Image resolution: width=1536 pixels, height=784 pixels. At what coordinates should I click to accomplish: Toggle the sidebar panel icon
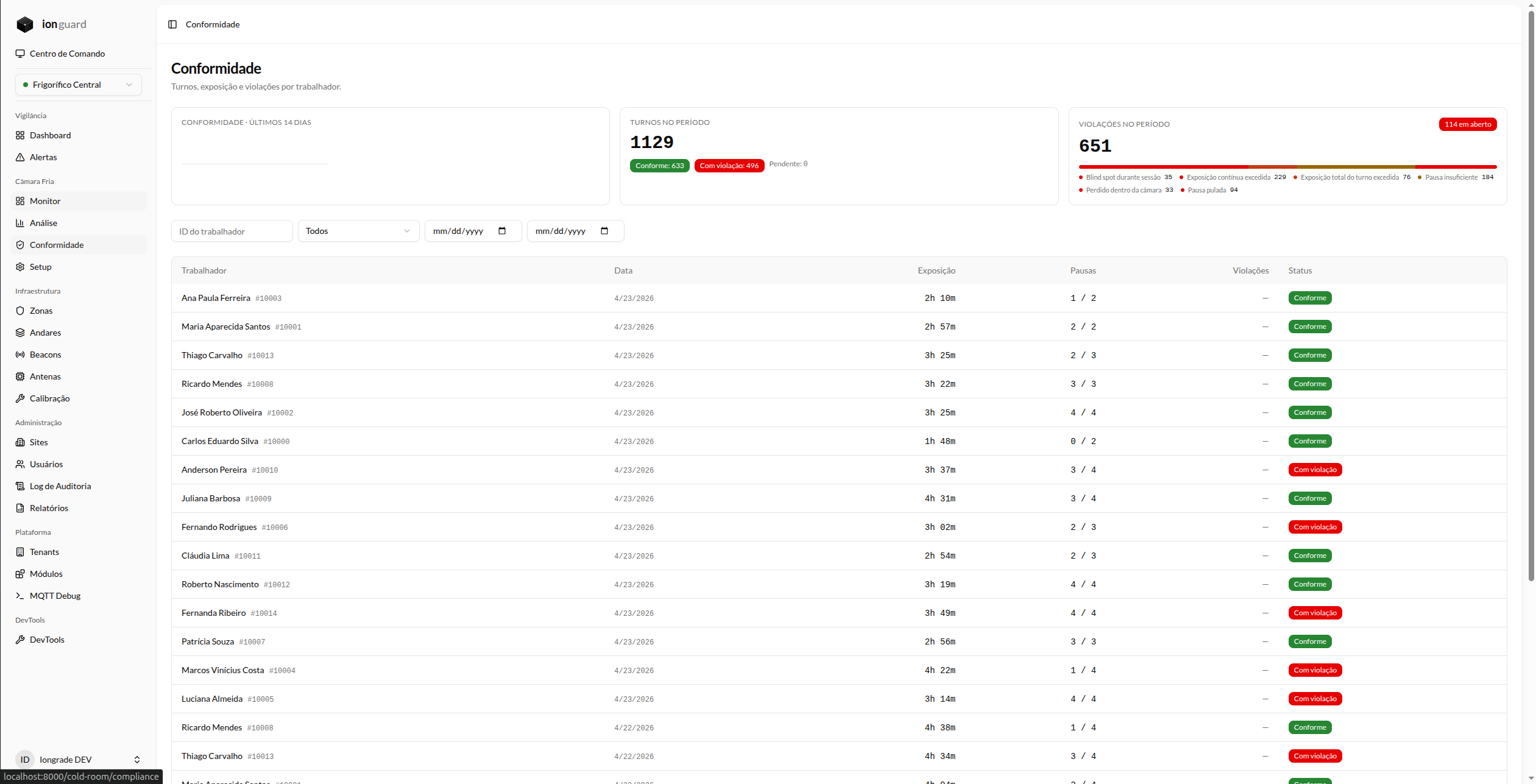coord(172,24)
